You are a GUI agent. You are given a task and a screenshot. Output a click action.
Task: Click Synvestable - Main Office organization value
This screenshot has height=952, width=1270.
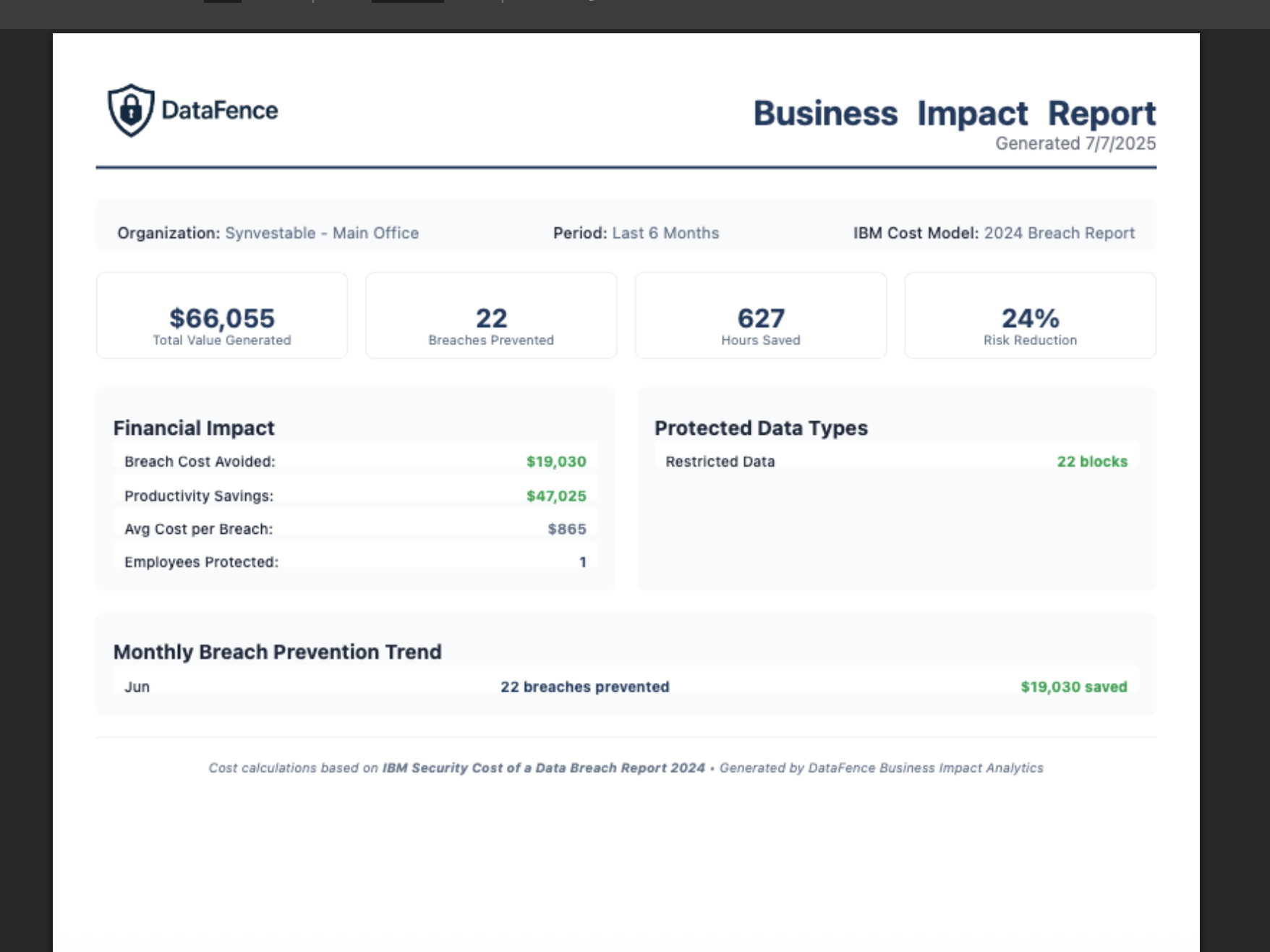(x=322, y=233)
